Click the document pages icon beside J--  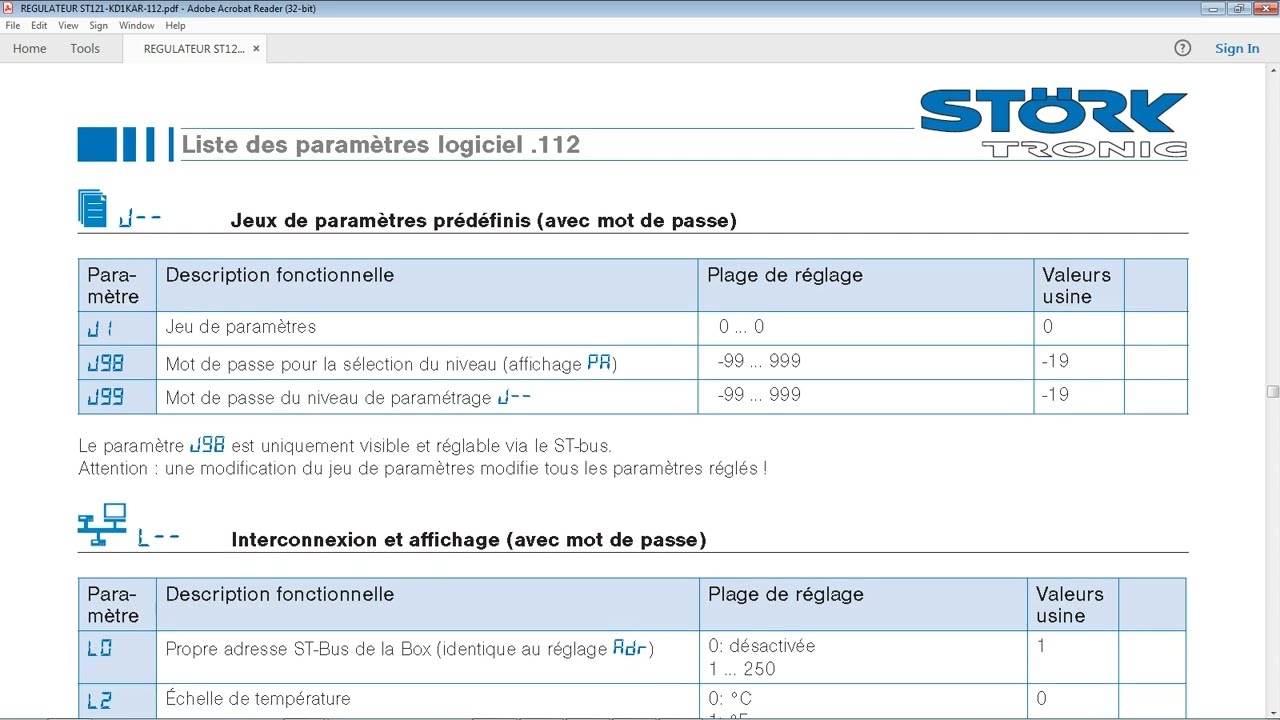pyautogui.click(x=93, y=209)
